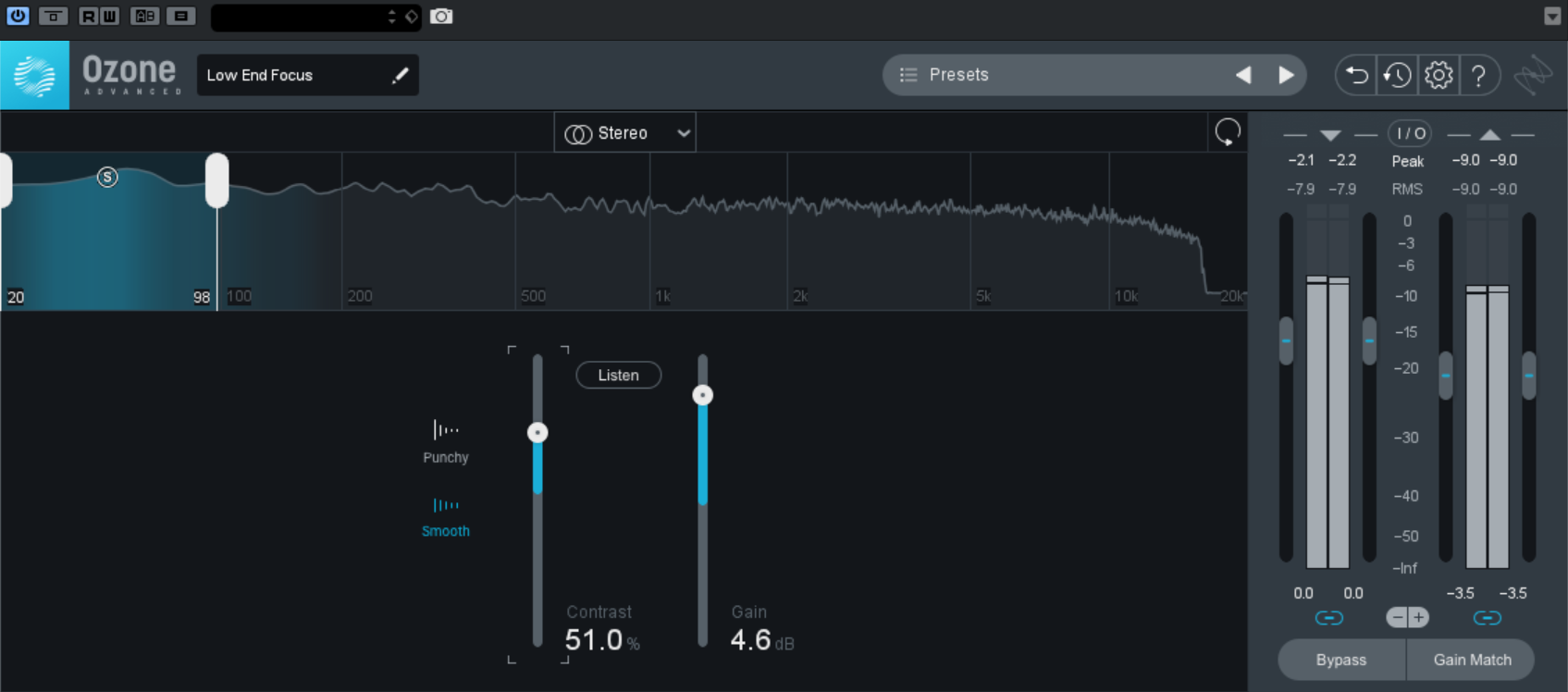The width and height of the screenshot is (1568, 692).
Task: Click the input gain value 0.0 on left
Action: point(1303,593)
